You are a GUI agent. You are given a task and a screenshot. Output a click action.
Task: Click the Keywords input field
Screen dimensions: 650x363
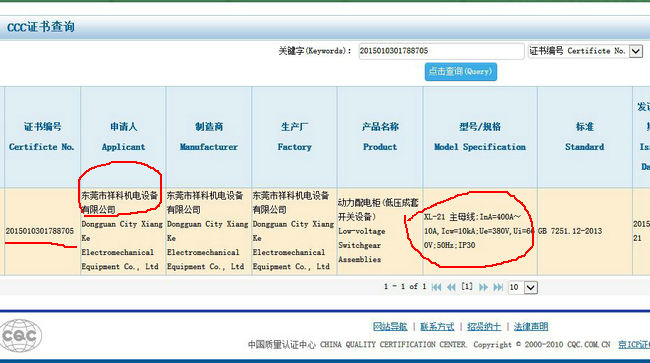coord(441,51)
